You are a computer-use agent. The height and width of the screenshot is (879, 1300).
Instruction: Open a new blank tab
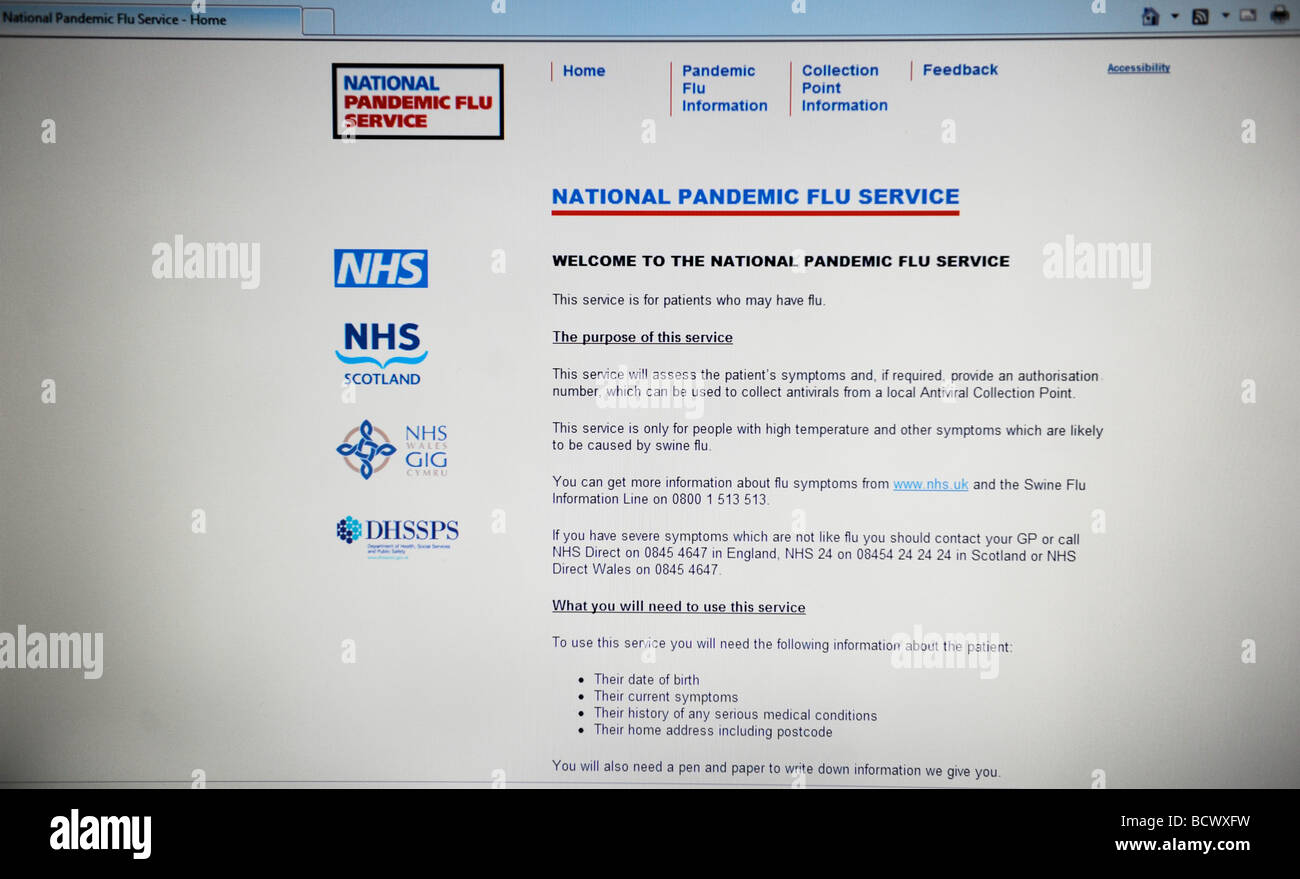click(318, 21)
